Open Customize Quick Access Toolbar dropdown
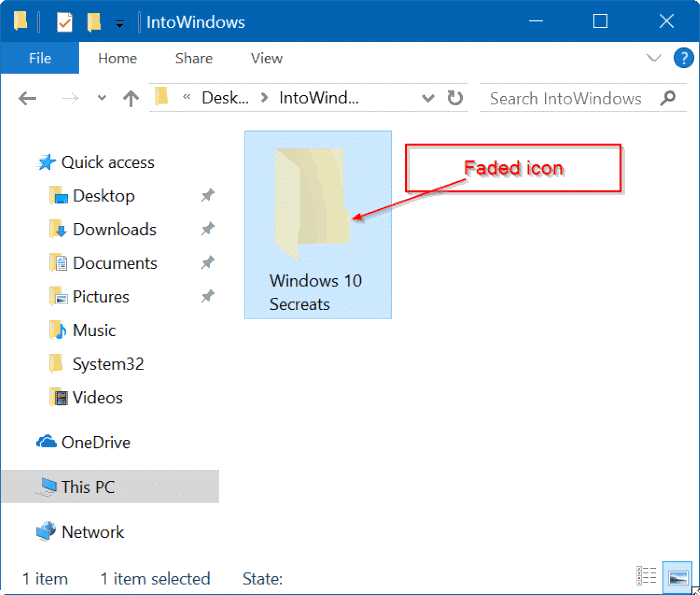Viewport: 700px width, 595px height. coord(120,23)
